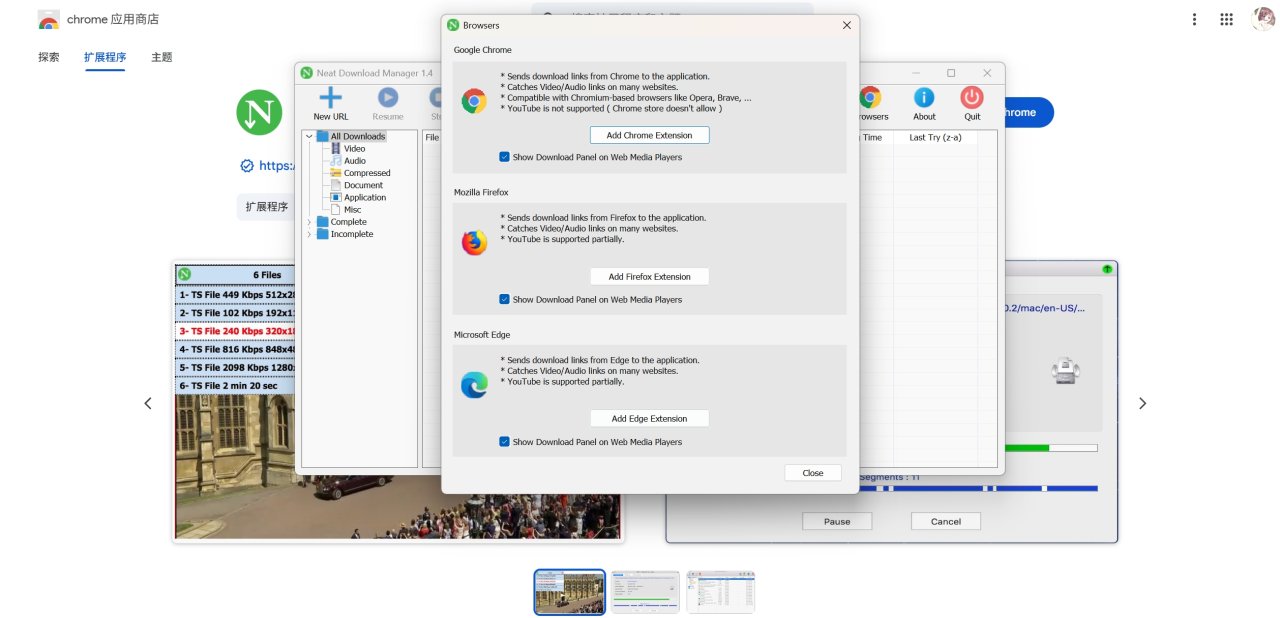The height and width of the screenshot is (618, 1280).
Task: Close the Browsers dialog with X
Action: point(847,25)
